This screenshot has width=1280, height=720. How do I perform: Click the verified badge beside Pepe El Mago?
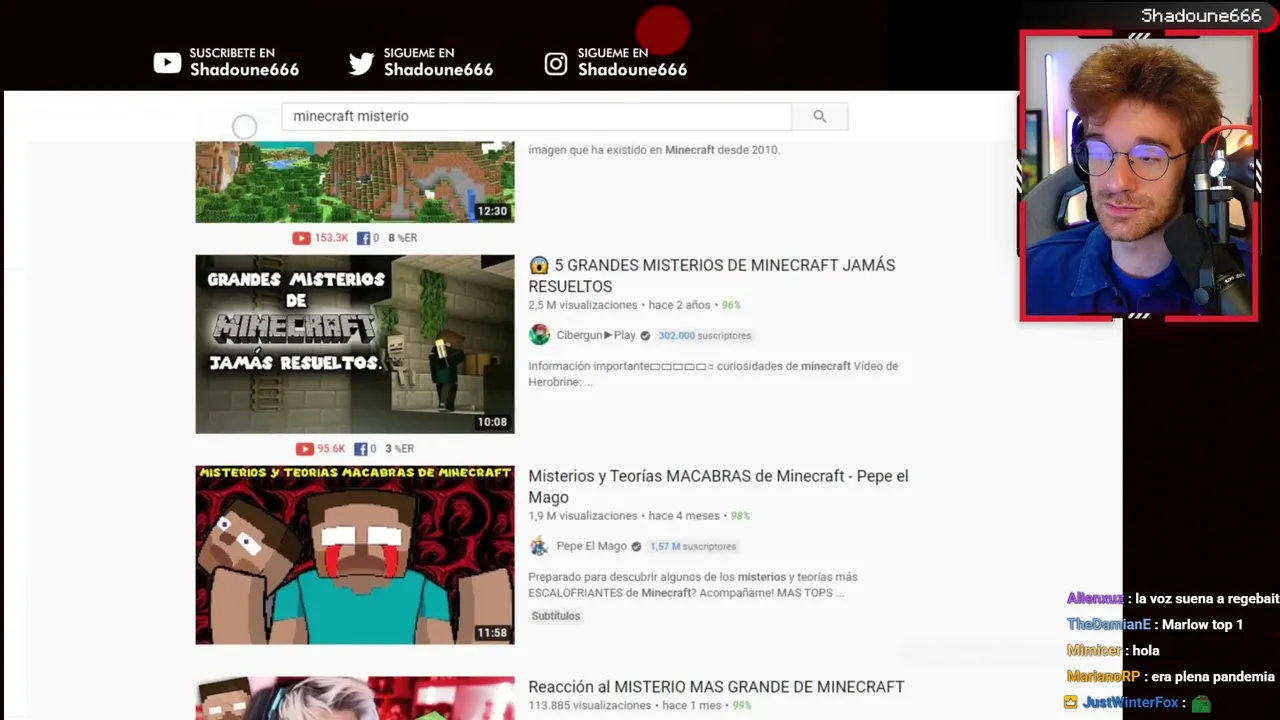click(x=636, y=547)
